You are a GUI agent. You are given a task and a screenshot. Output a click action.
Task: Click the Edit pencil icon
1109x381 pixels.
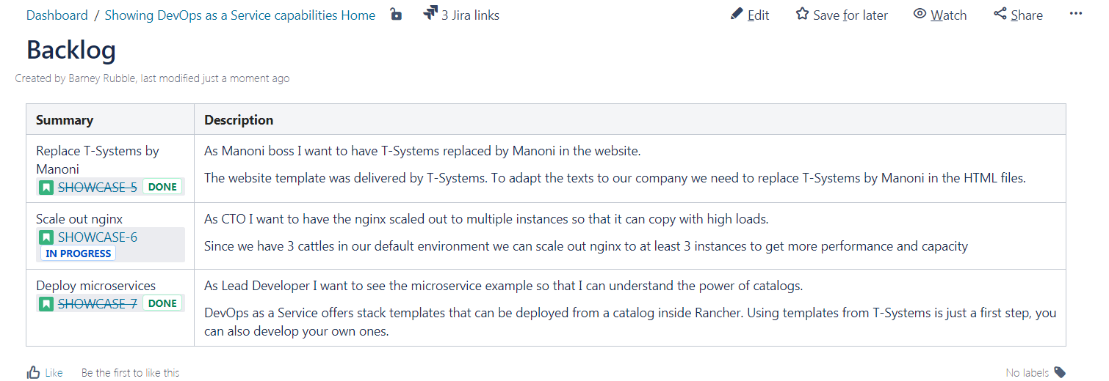click(736, 14)
